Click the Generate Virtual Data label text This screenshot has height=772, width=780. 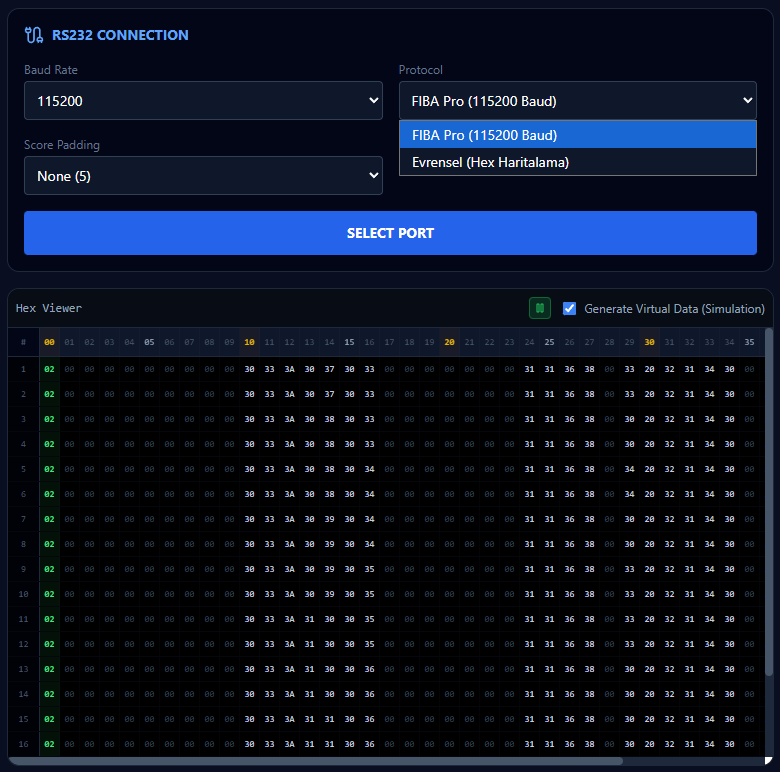674,309
